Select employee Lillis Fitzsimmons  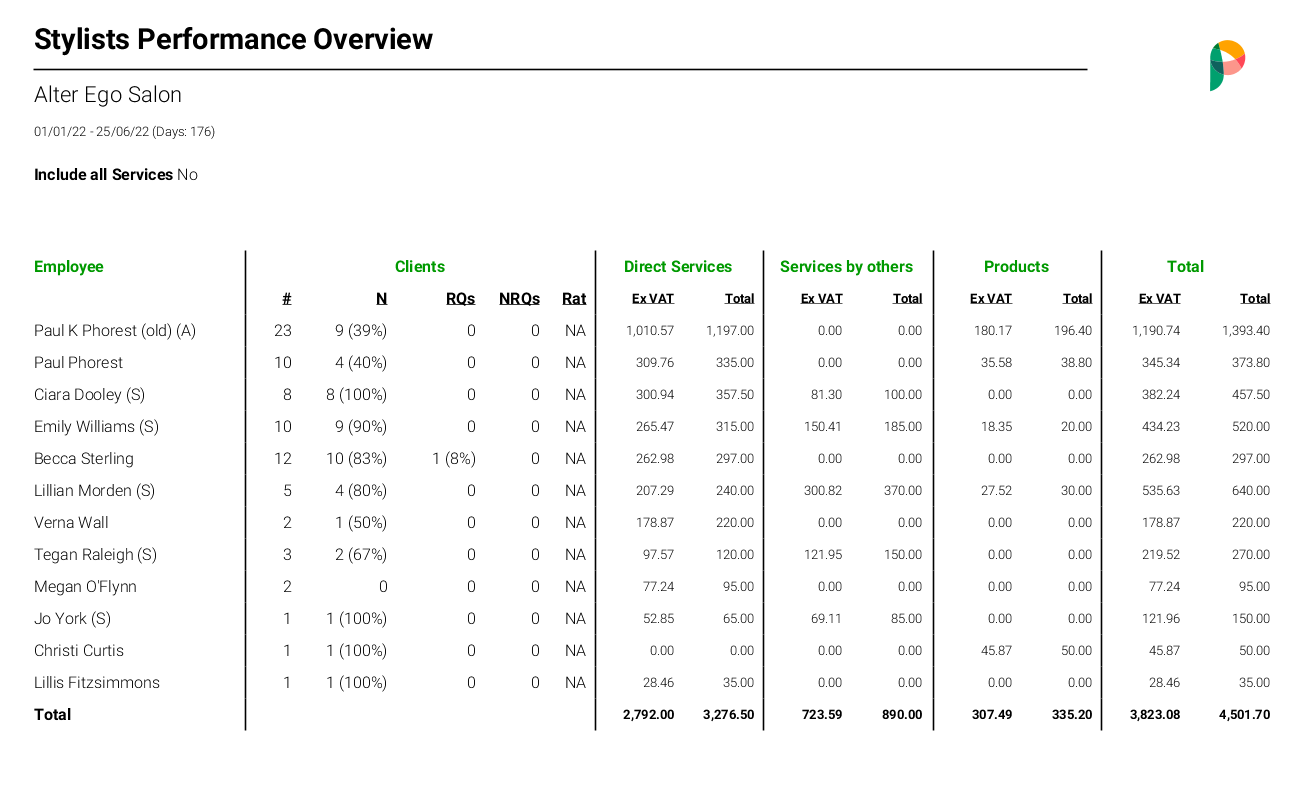(97, 683)
